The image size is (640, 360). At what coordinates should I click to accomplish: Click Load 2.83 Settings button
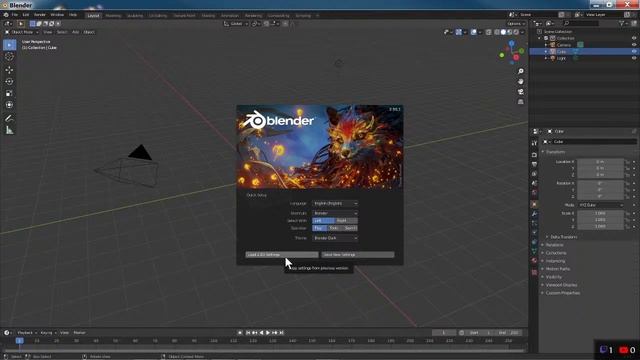[x=282, y=255]
